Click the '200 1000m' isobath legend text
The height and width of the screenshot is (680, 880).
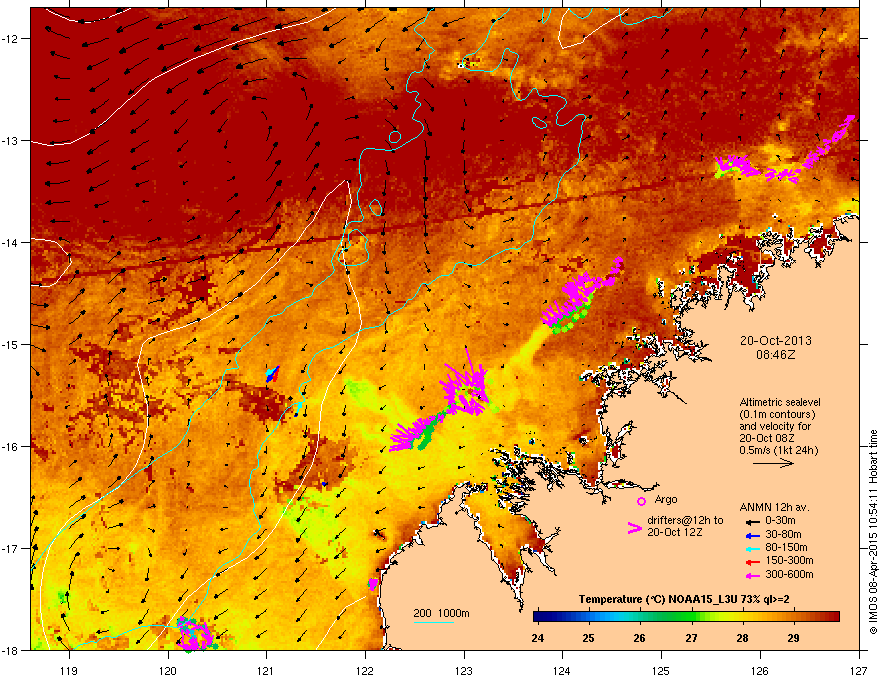[441, 613]
